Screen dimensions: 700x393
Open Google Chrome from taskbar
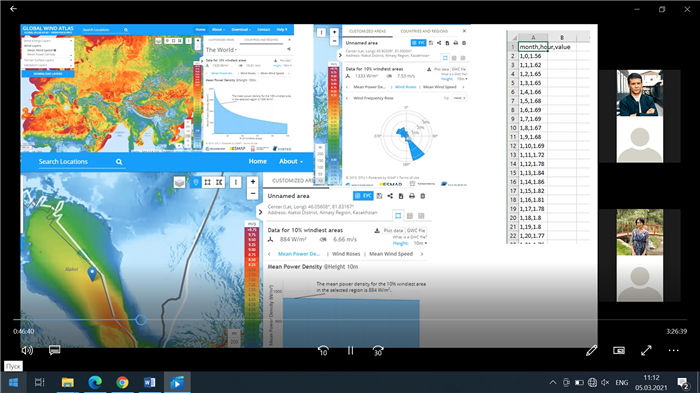[122, 383]
